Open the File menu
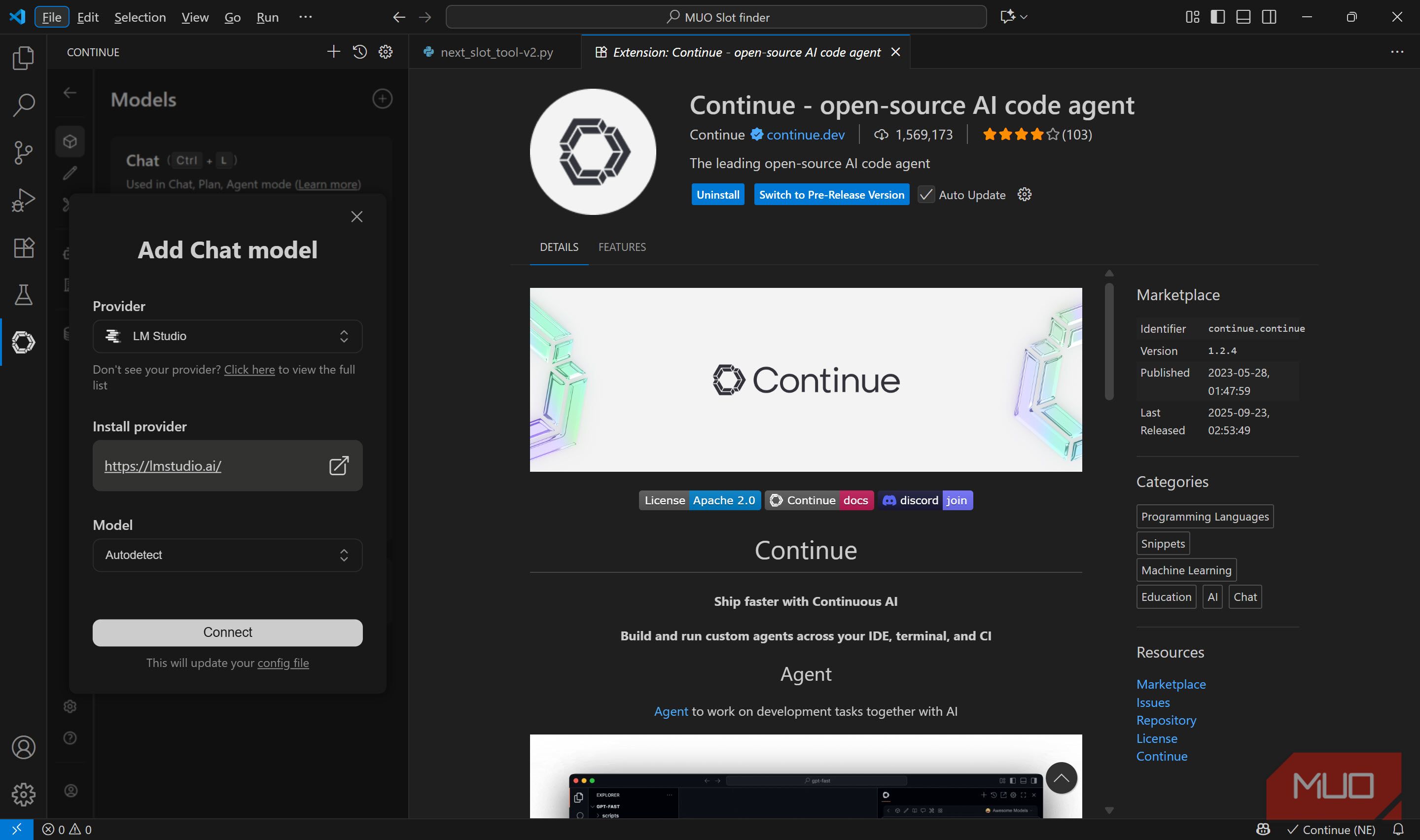This screenshot has height=840, width=1420. click(x=51, y=17)
